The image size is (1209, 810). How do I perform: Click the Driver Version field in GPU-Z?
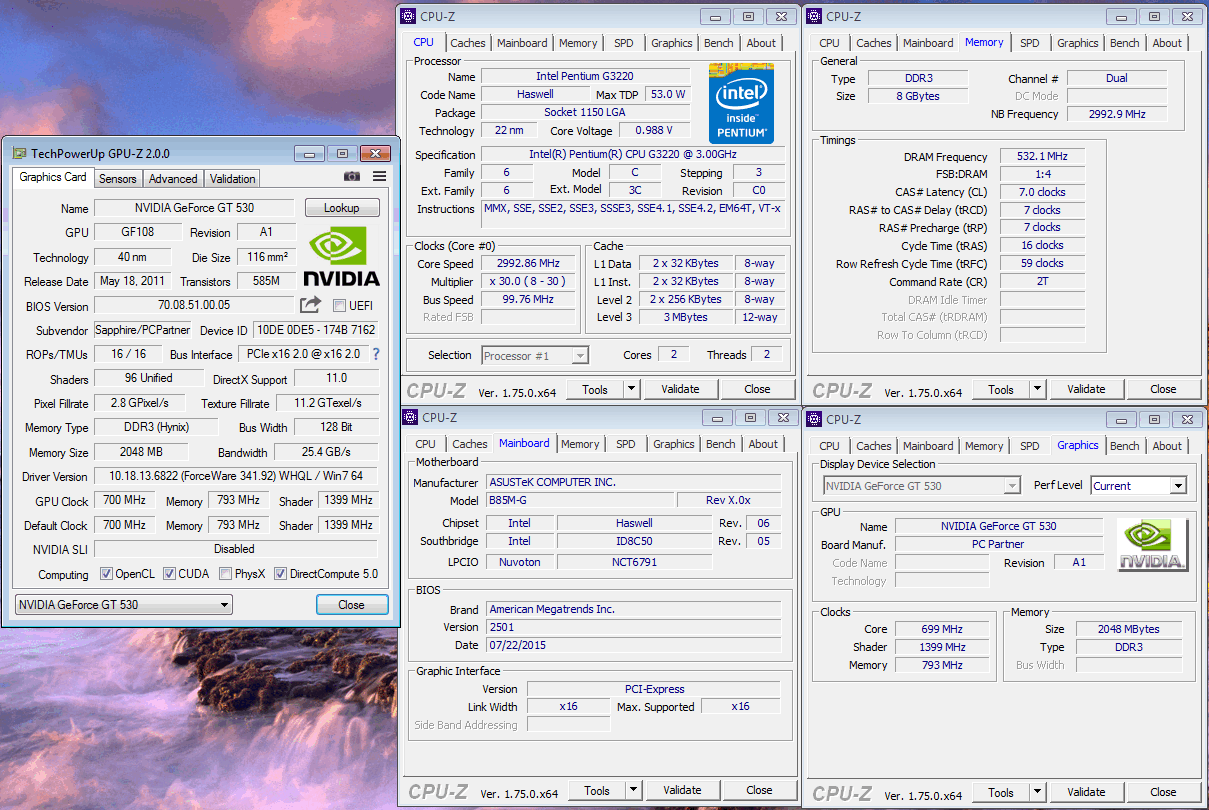(x=236, y=477)
